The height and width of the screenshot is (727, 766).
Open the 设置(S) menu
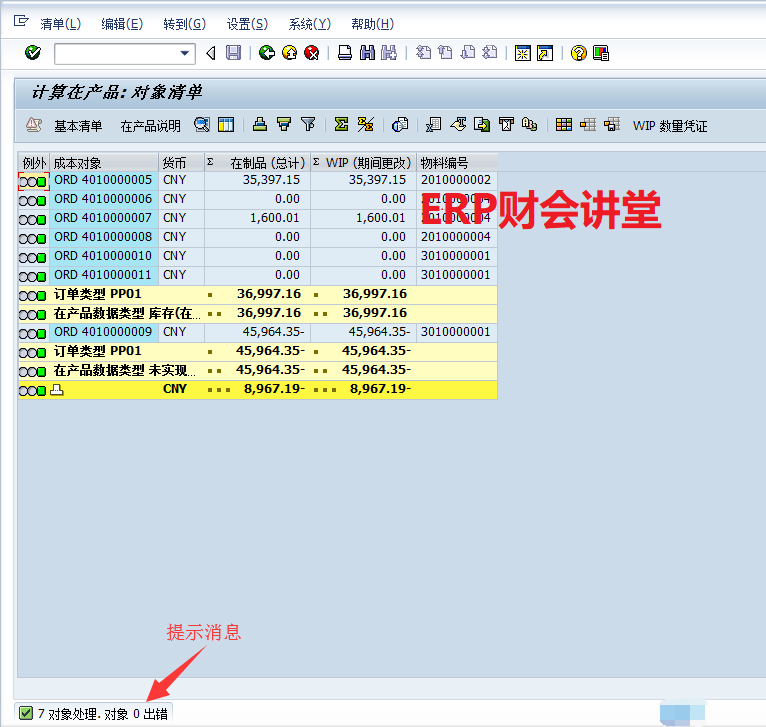(x=247, y=24)
